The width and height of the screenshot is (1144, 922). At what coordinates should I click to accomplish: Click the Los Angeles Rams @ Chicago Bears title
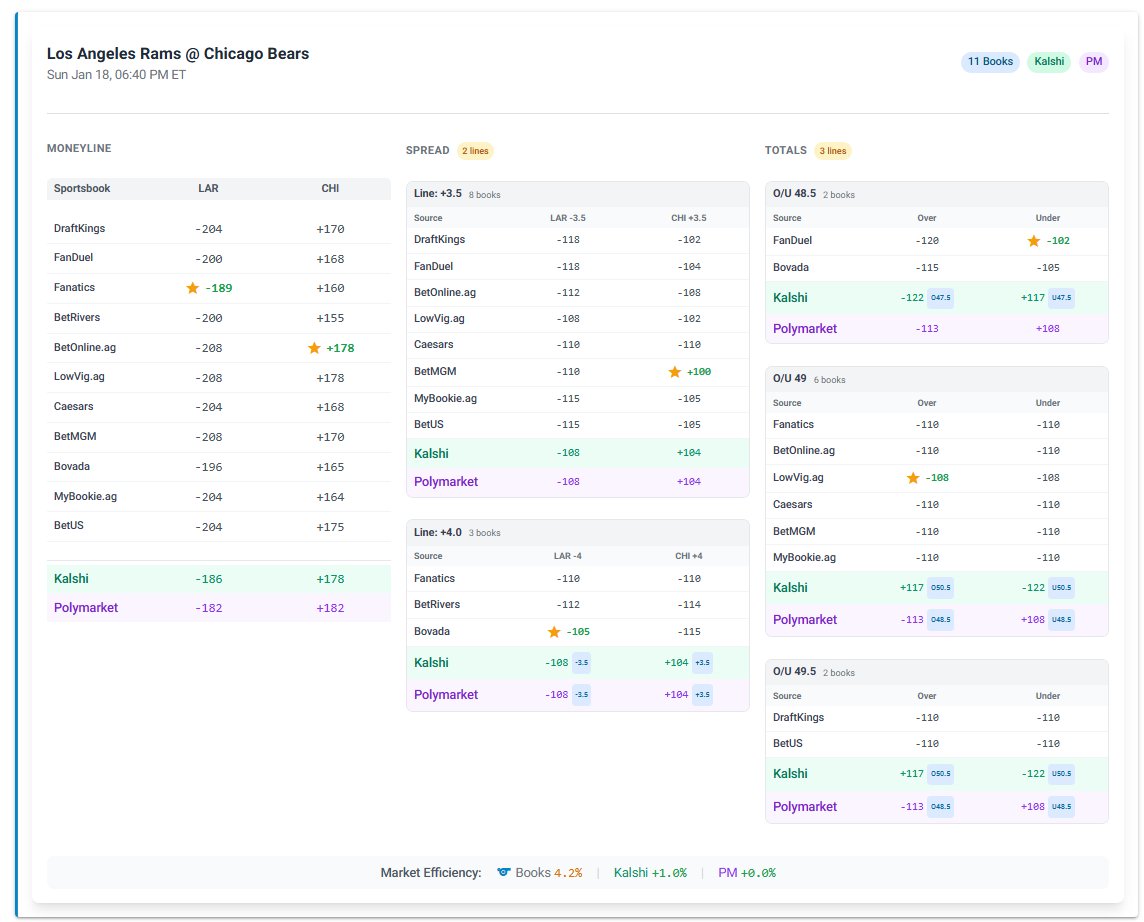coord(178,54)
